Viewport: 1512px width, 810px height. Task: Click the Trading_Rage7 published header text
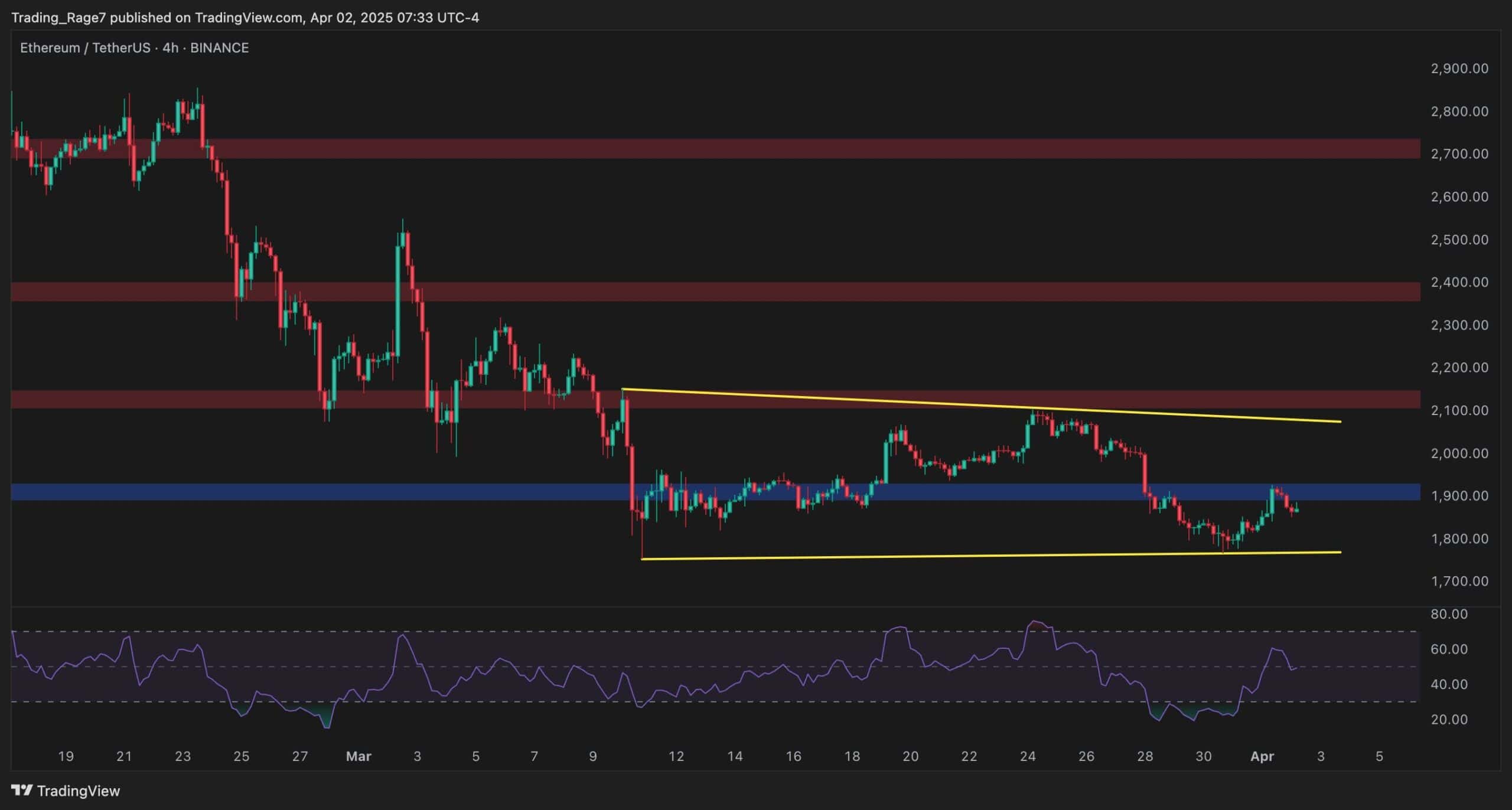pyautogui.click(x=245, y=18)
